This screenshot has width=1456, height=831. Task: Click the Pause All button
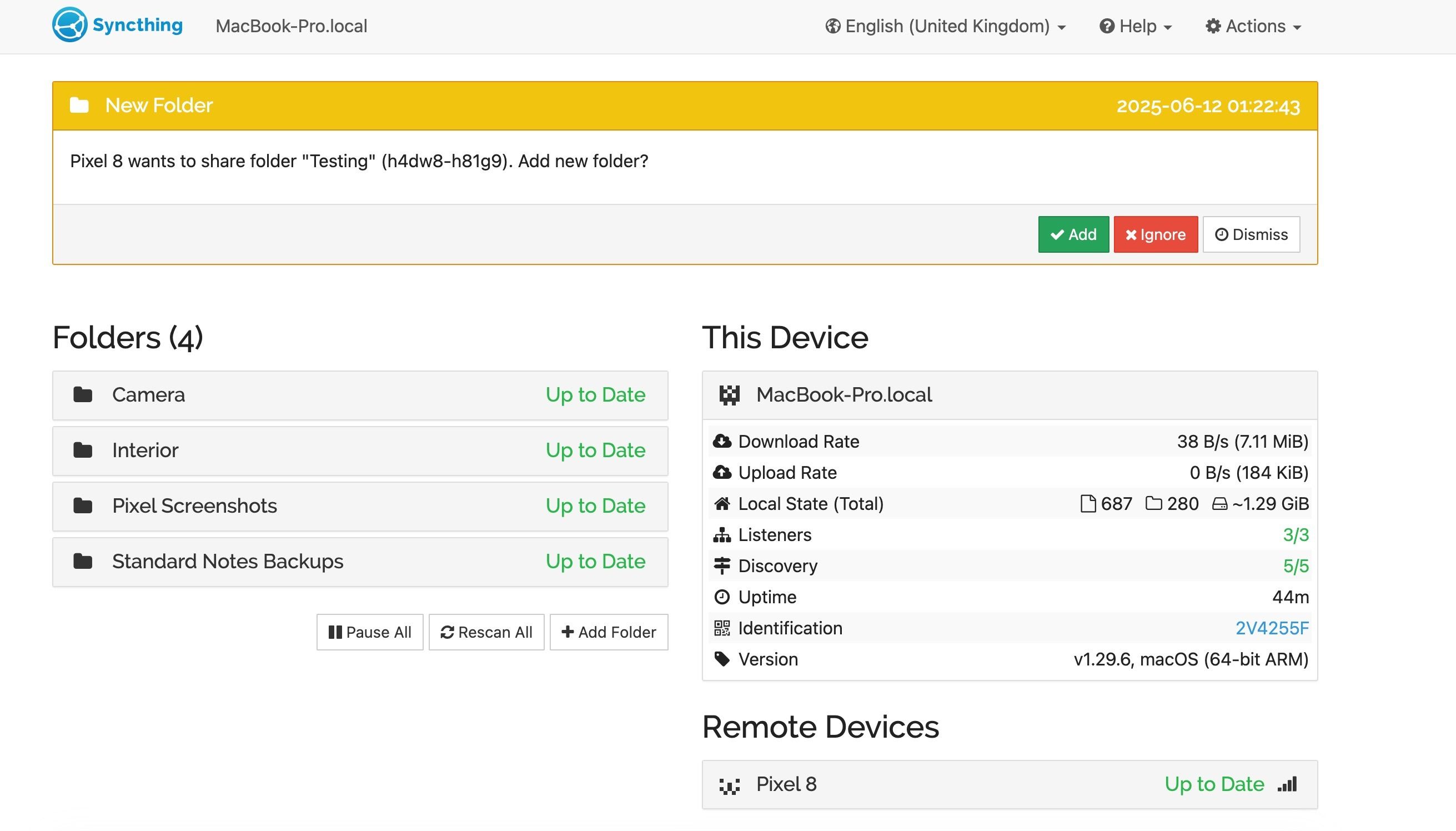(x=370, y=632)
